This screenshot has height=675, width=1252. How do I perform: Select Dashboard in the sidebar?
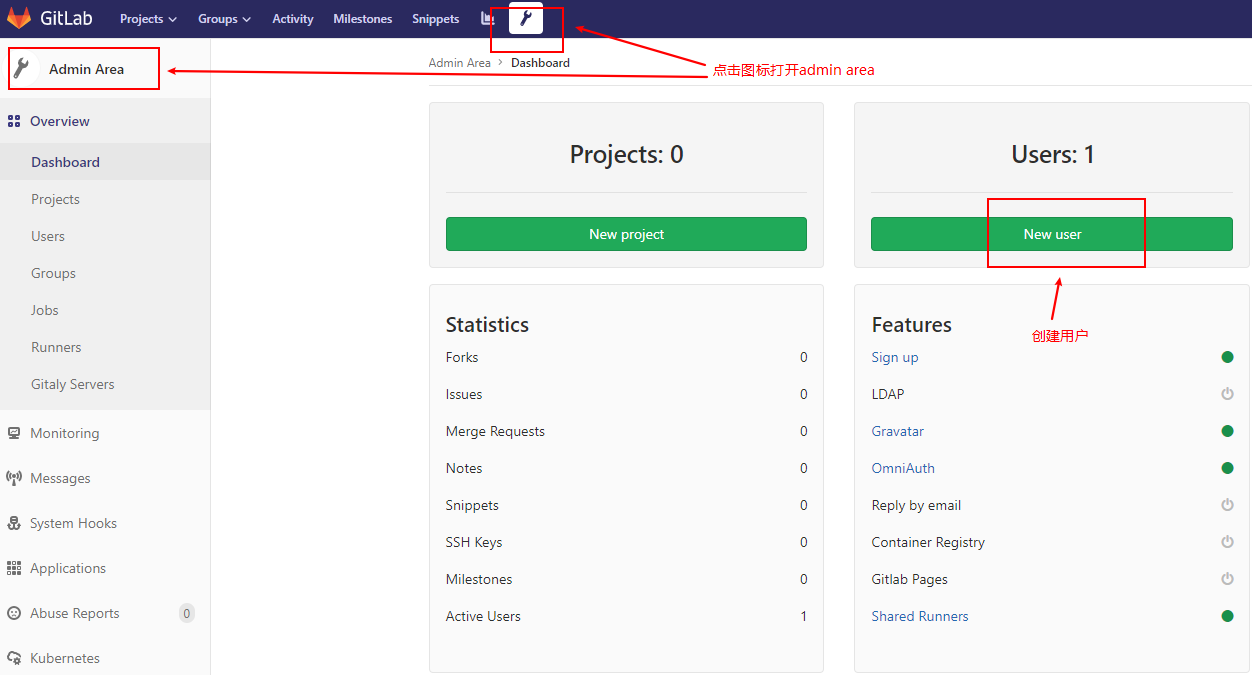click(x=105, y=162)
